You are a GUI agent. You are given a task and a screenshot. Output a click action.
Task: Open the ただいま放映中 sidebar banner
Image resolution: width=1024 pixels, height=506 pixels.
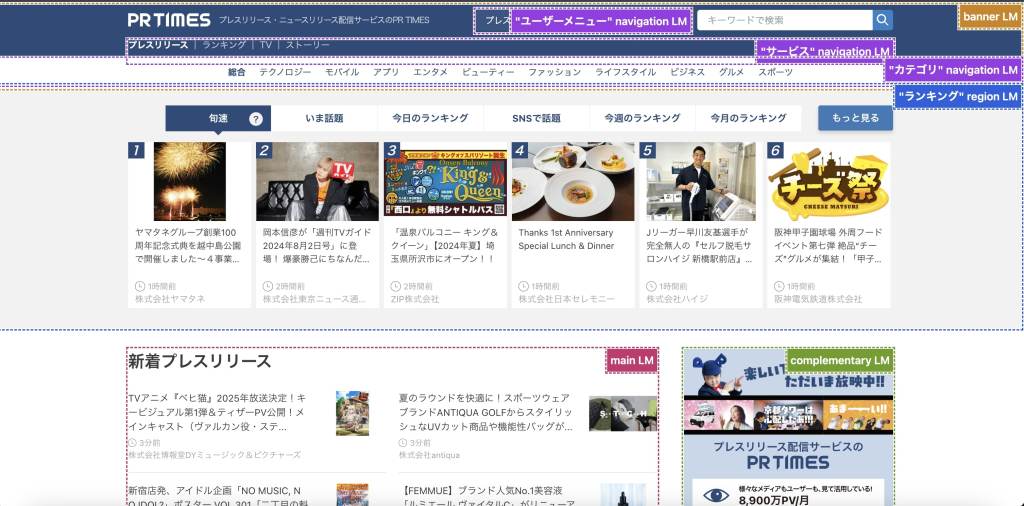[x=788, y=391]
